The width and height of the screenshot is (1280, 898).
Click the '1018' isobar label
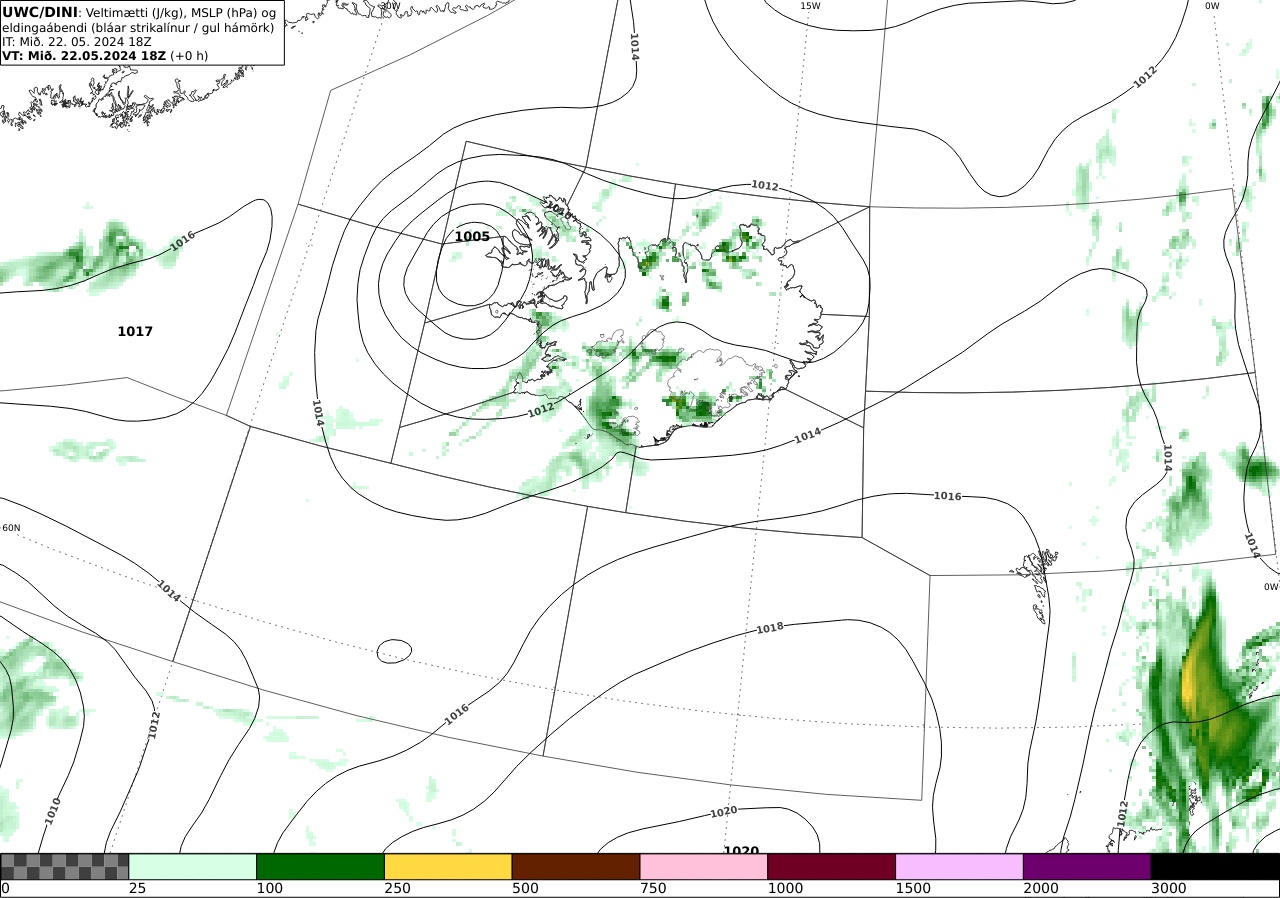(x=769, y=629)
